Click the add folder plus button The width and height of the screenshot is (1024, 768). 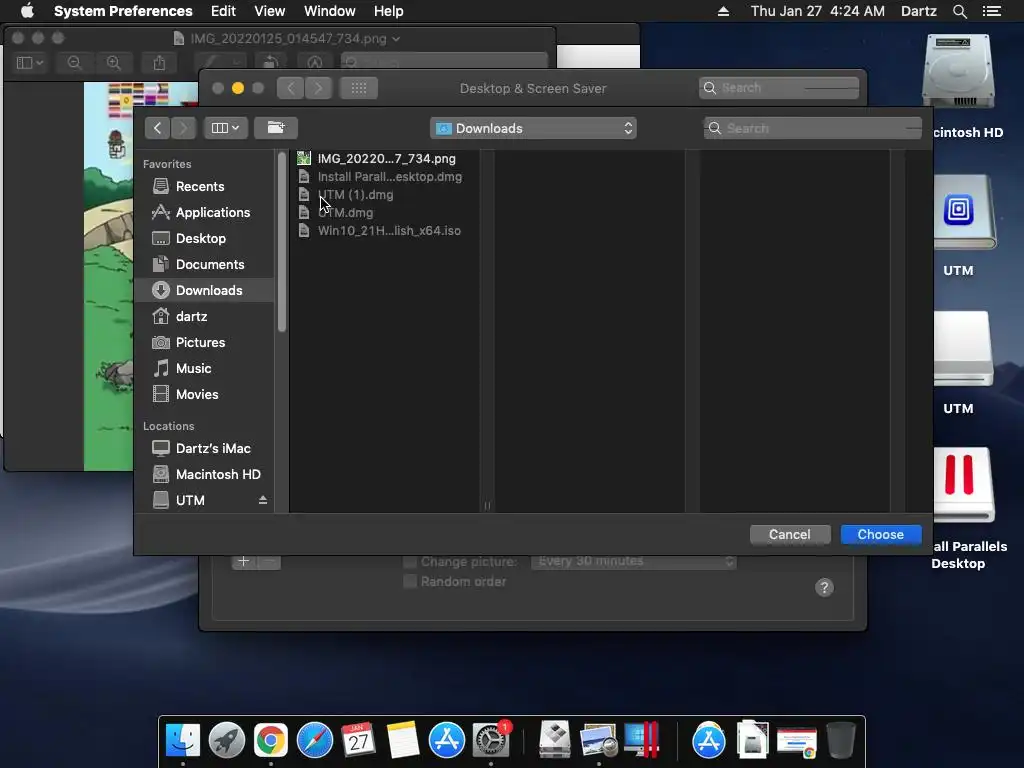(x=244, y=561)
